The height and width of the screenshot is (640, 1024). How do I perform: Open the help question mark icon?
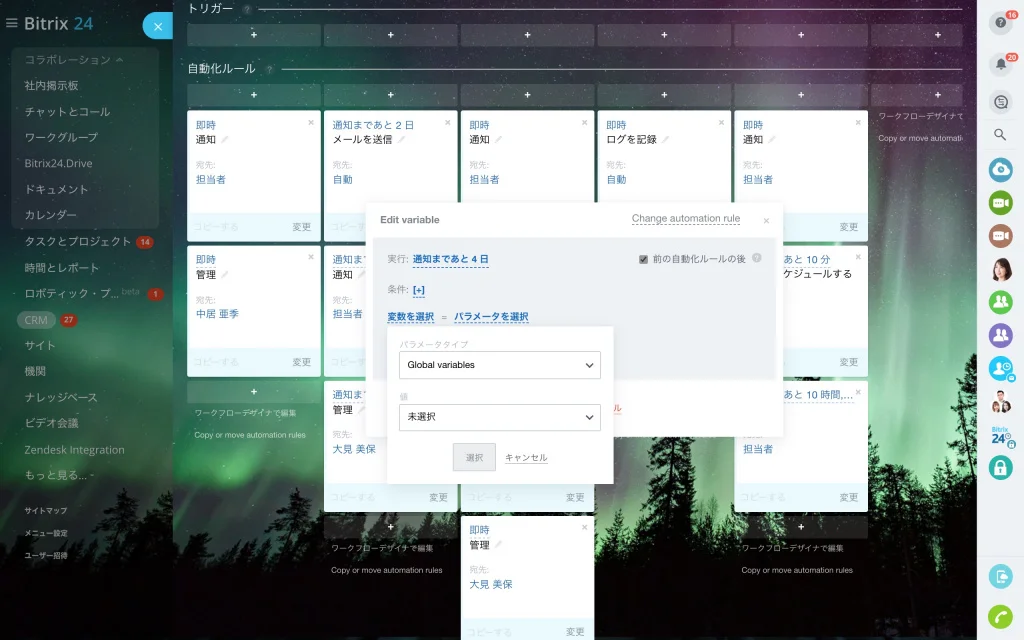click(x=1000, y=23)
